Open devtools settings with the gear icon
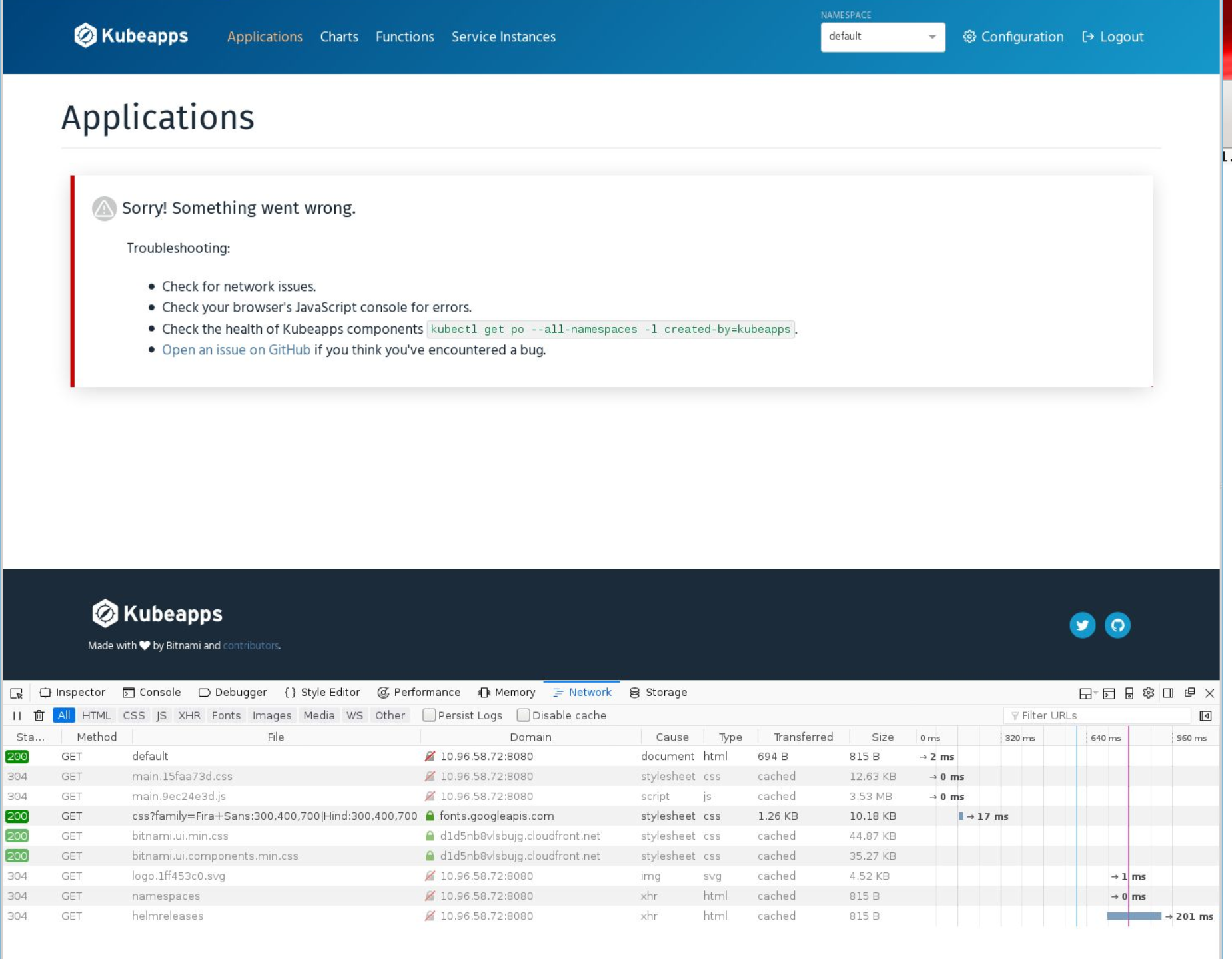This screenshot has width=1232, height=959. coord(1148,693)
